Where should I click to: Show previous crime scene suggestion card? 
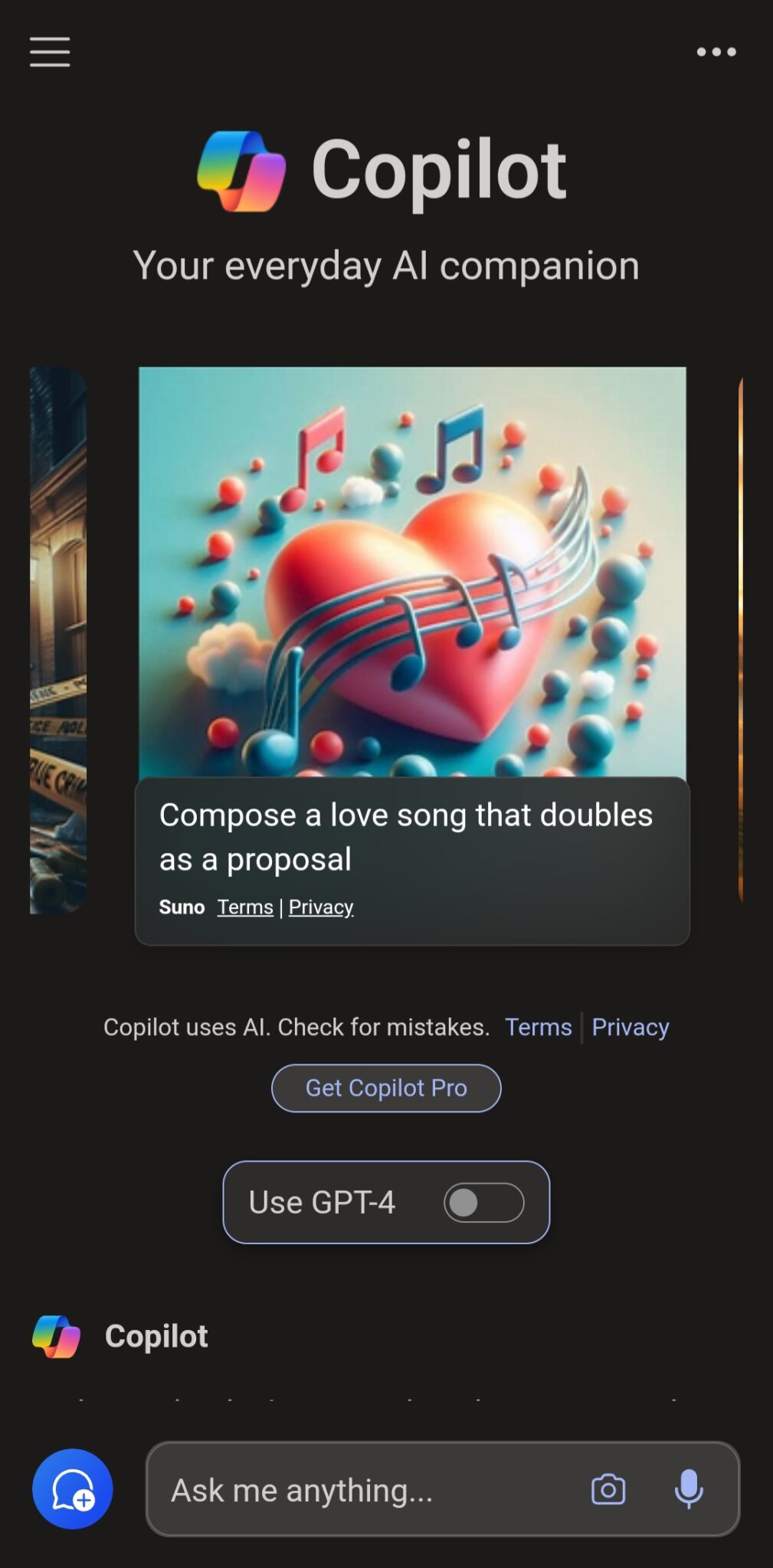(58, 640)
